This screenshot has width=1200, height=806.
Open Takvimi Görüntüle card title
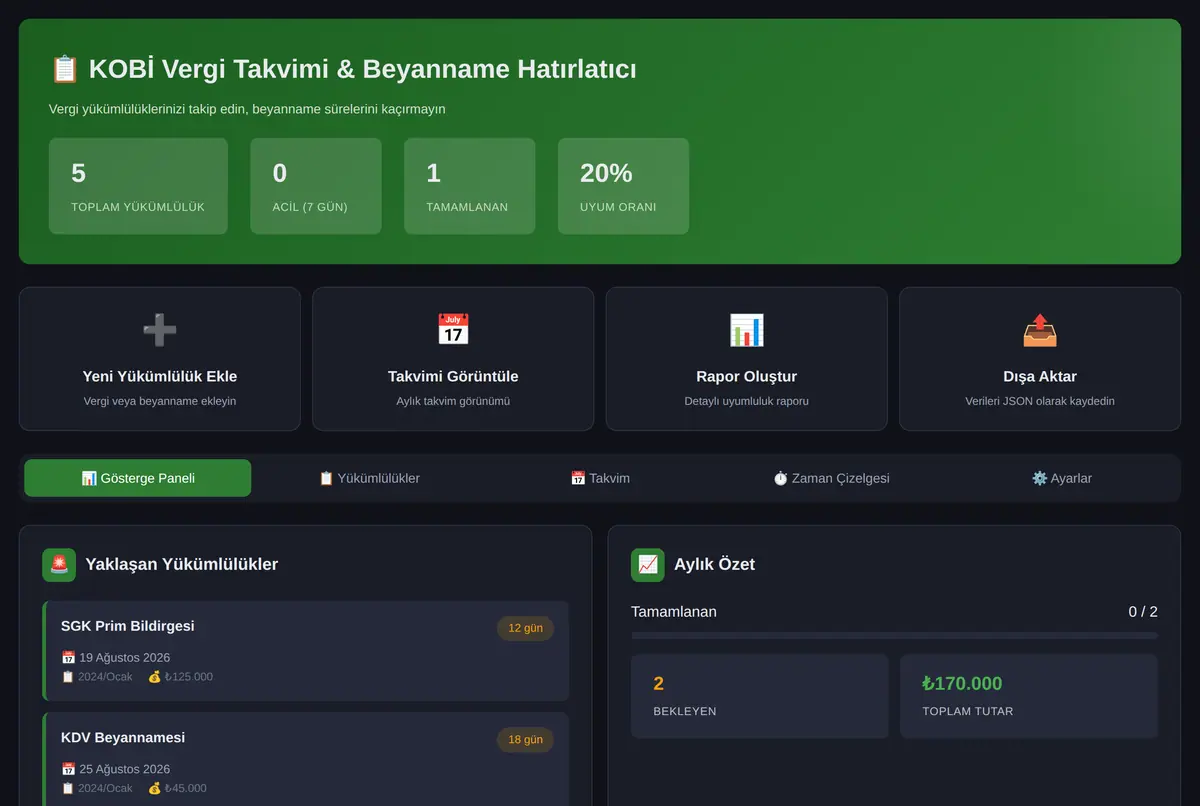tap(453, 377)
